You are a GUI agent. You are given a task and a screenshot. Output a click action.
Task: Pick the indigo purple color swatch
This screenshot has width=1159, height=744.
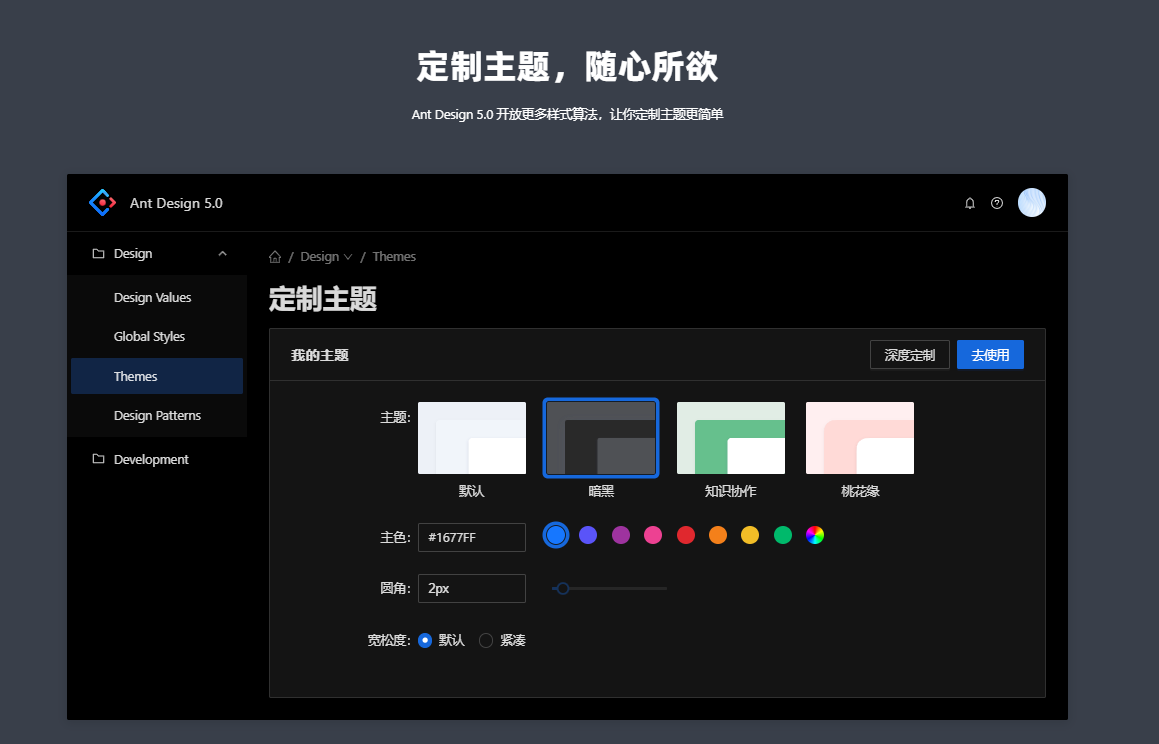(588, 535)
